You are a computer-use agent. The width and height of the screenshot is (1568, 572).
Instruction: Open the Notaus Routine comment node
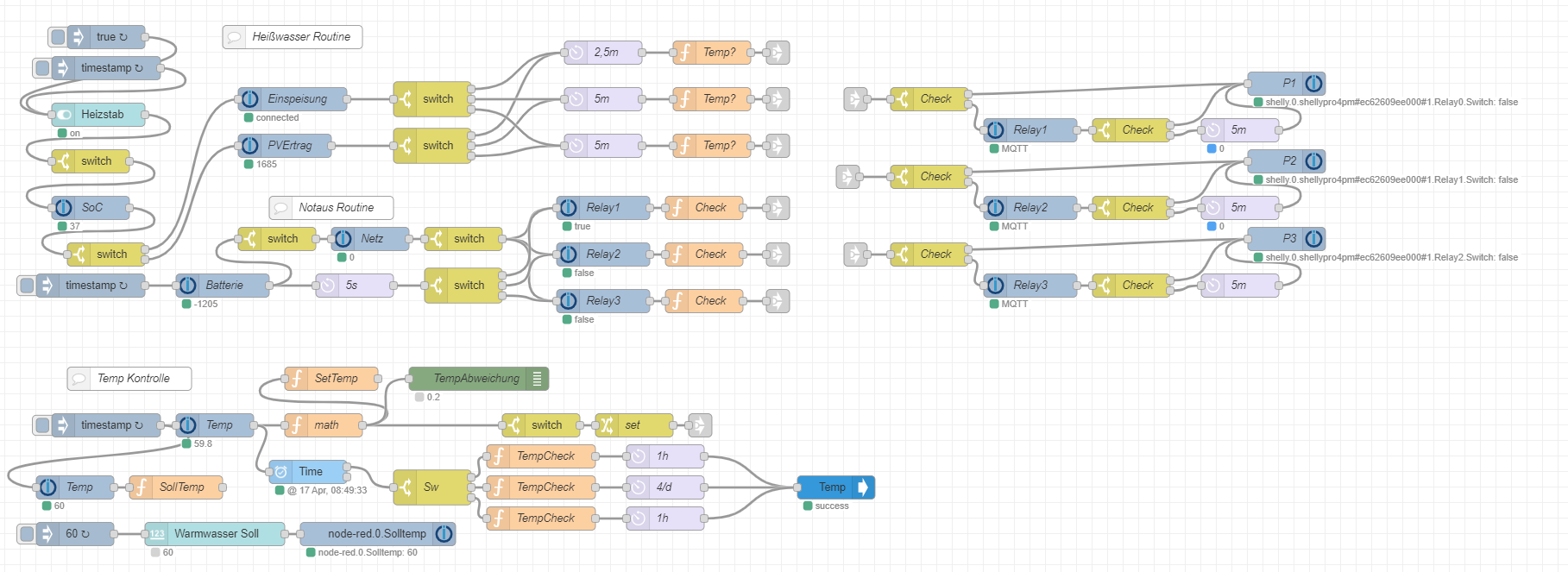point(331,208)
